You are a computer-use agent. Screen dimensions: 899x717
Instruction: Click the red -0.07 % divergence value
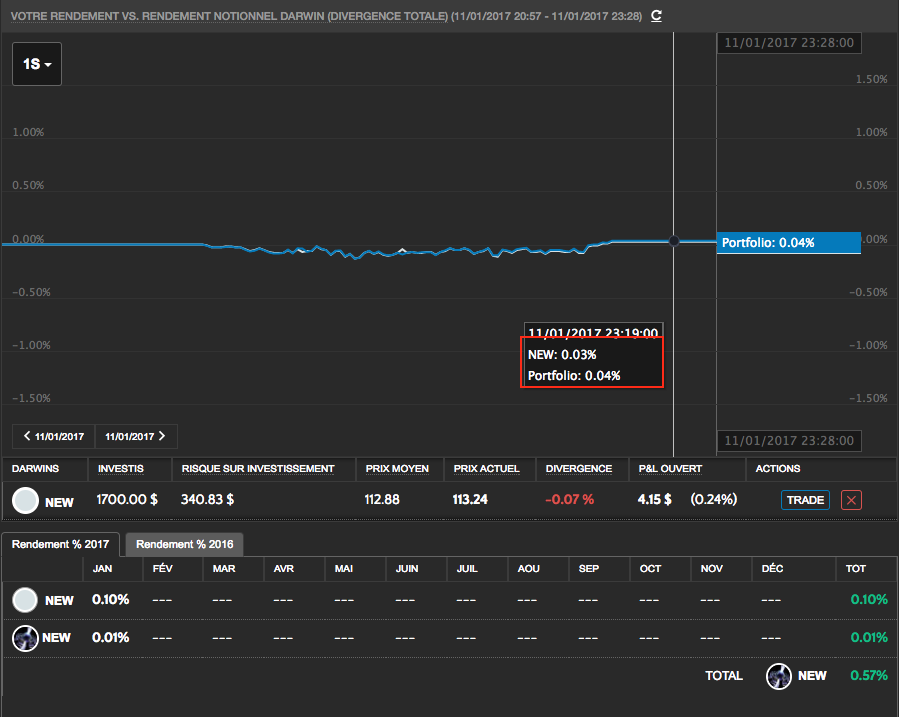tap(569, 499)
